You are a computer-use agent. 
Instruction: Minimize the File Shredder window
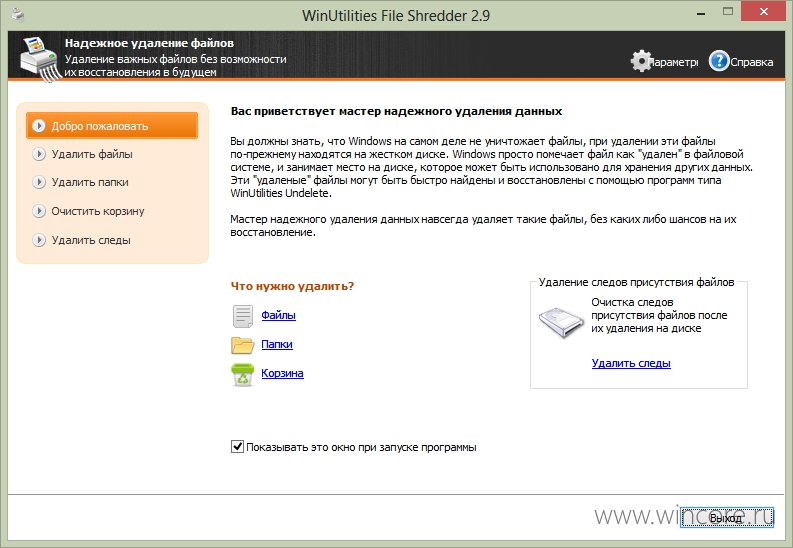tap(700, 13)
